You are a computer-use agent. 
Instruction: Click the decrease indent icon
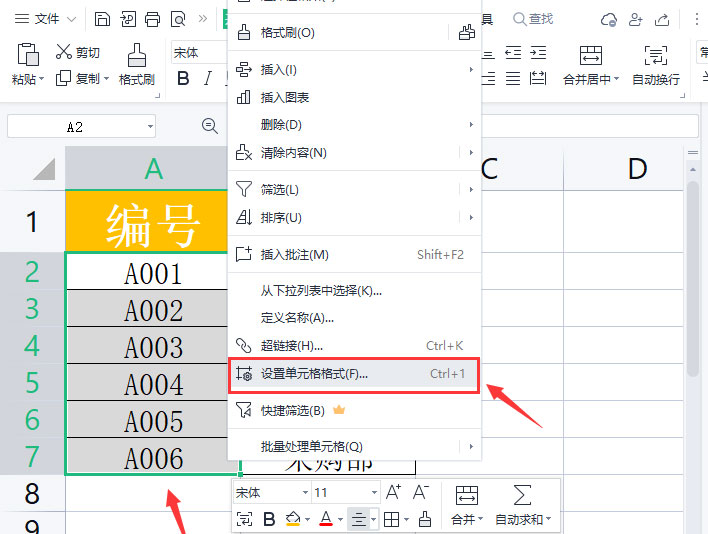coord(513,53)
